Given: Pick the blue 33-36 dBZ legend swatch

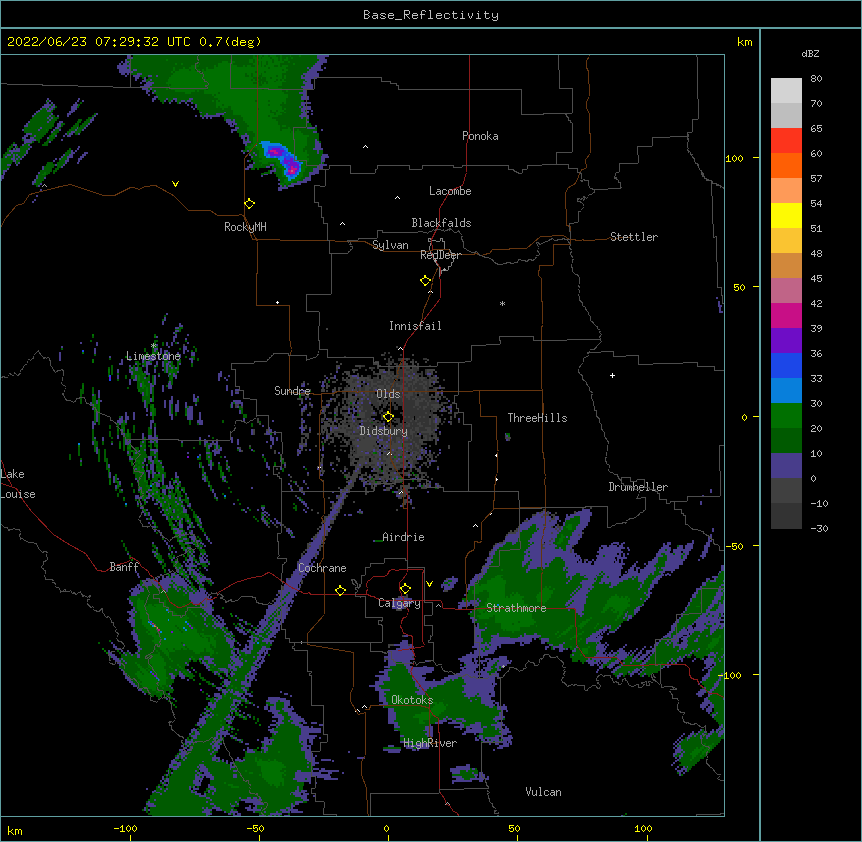Looking at the screenshot, I should tap(786, 365).
